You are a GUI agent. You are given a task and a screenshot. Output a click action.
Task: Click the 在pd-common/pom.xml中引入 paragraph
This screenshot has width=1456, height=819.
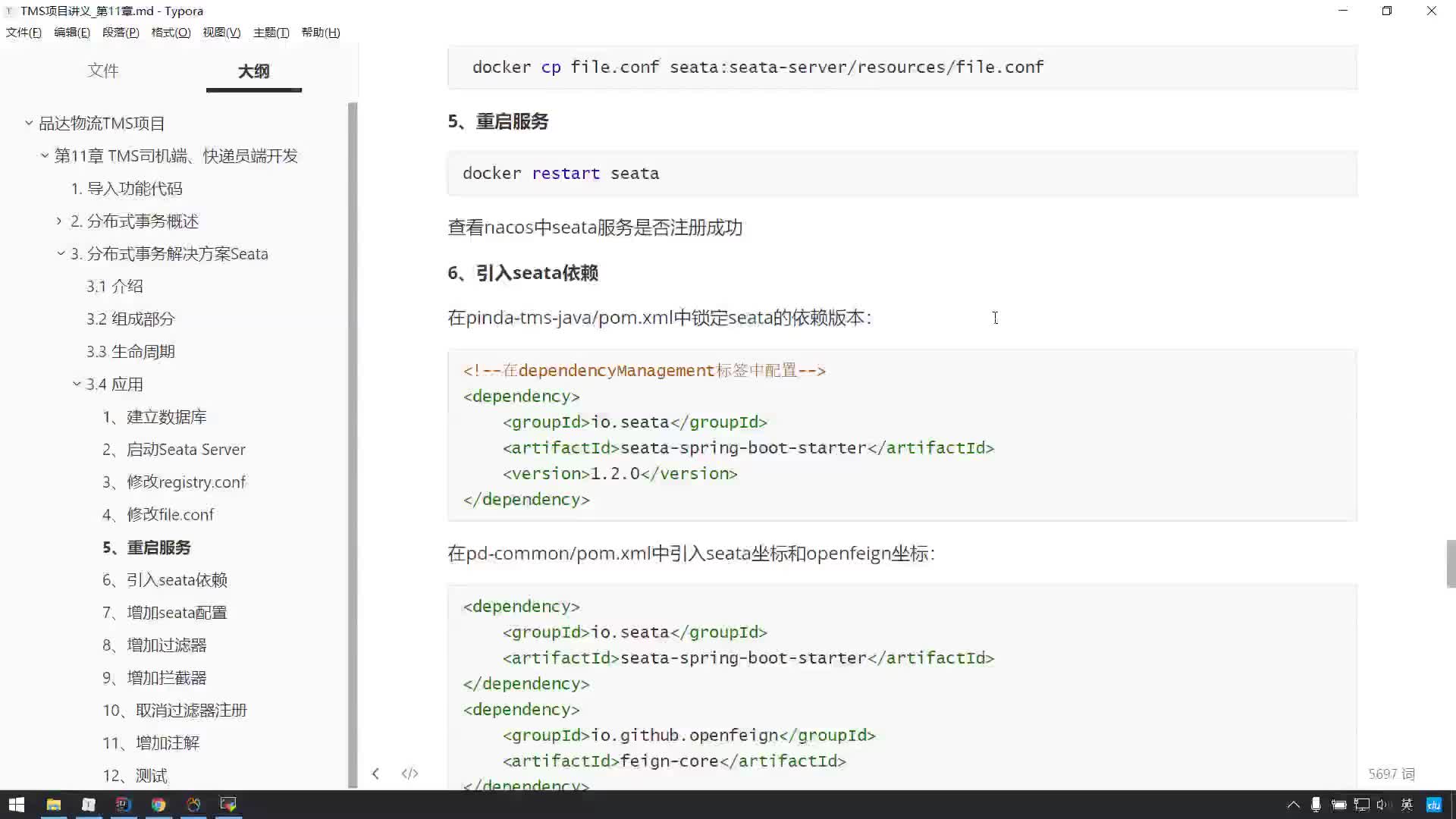point(691,554)
